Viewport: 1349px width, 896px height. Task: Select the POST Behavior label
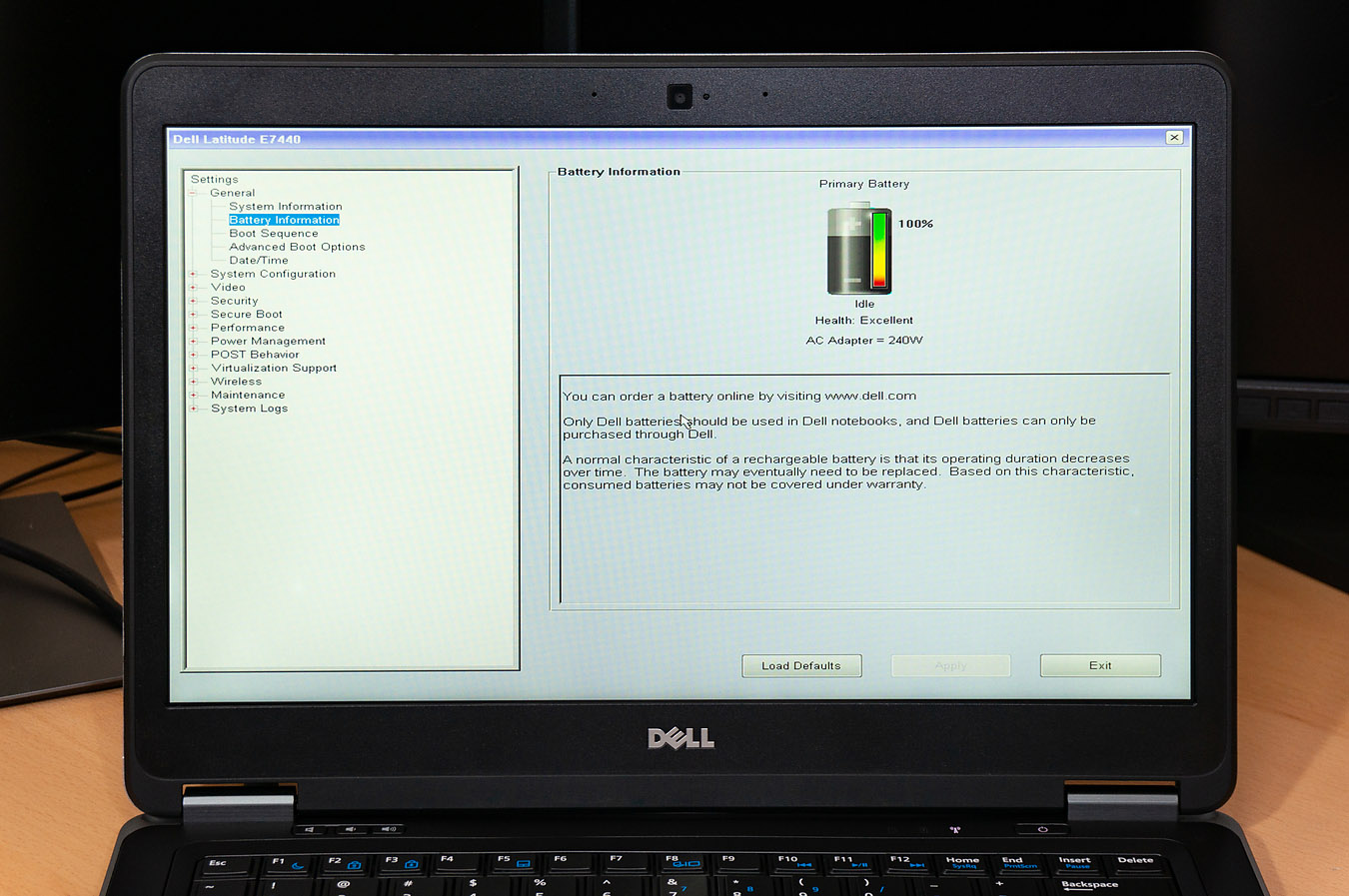pyautogui.click(x=255, y=355)
